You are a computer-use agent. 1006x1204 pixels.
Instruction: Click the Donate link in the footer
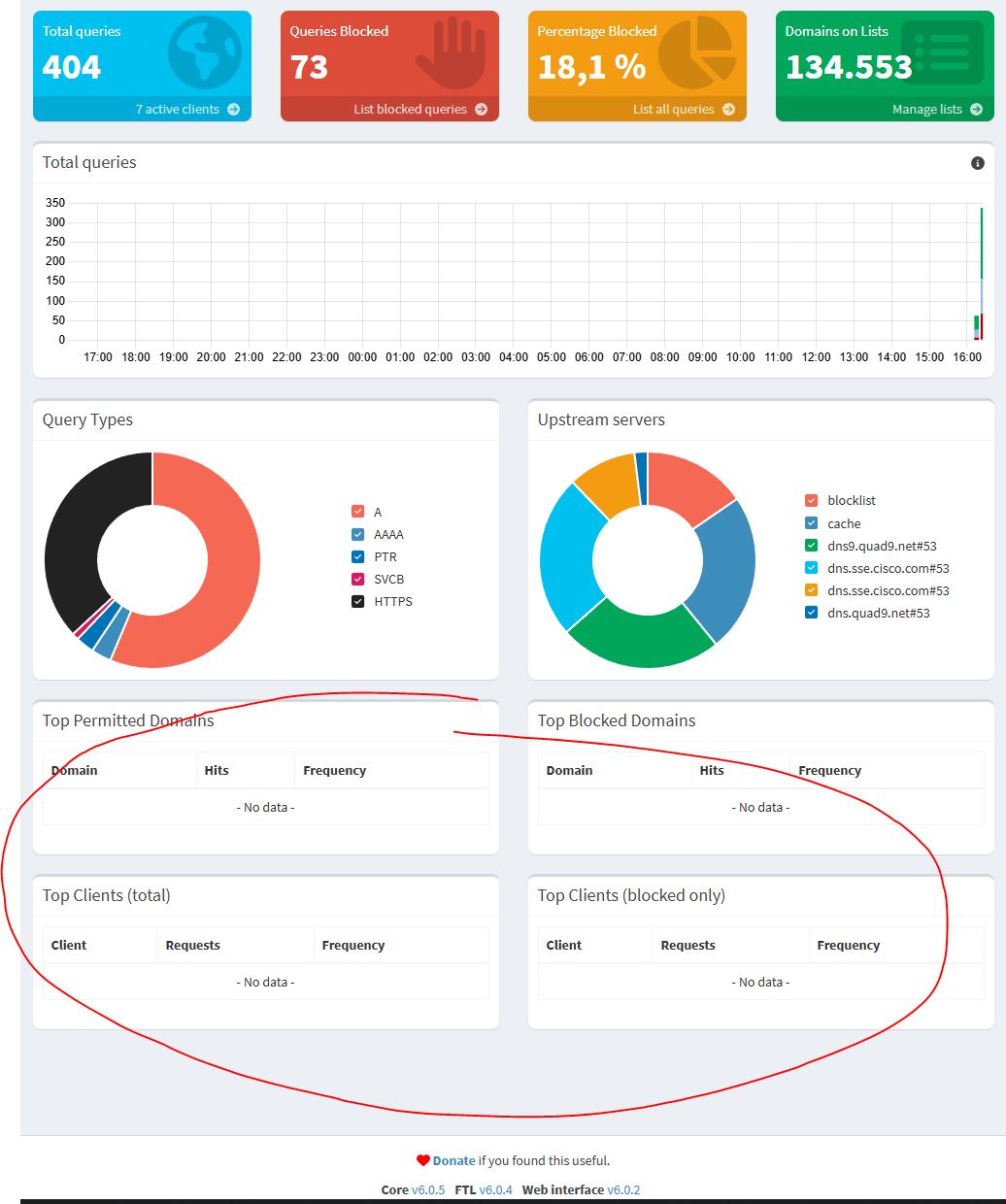(453, 1159)
